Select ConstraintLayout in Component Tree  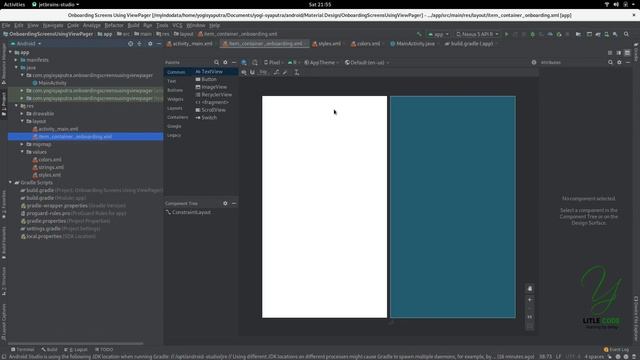pyautogui.click(x=189, y=212)
